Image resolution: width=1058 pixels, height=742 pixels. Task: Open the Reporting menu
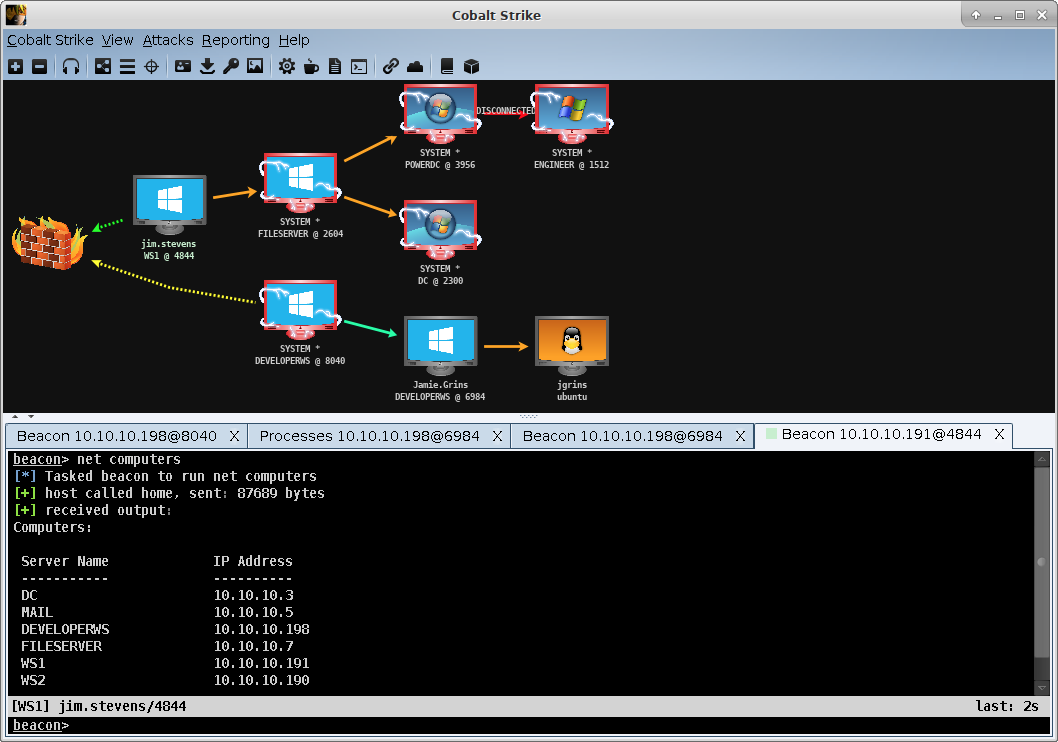click(x=235, y=40)
